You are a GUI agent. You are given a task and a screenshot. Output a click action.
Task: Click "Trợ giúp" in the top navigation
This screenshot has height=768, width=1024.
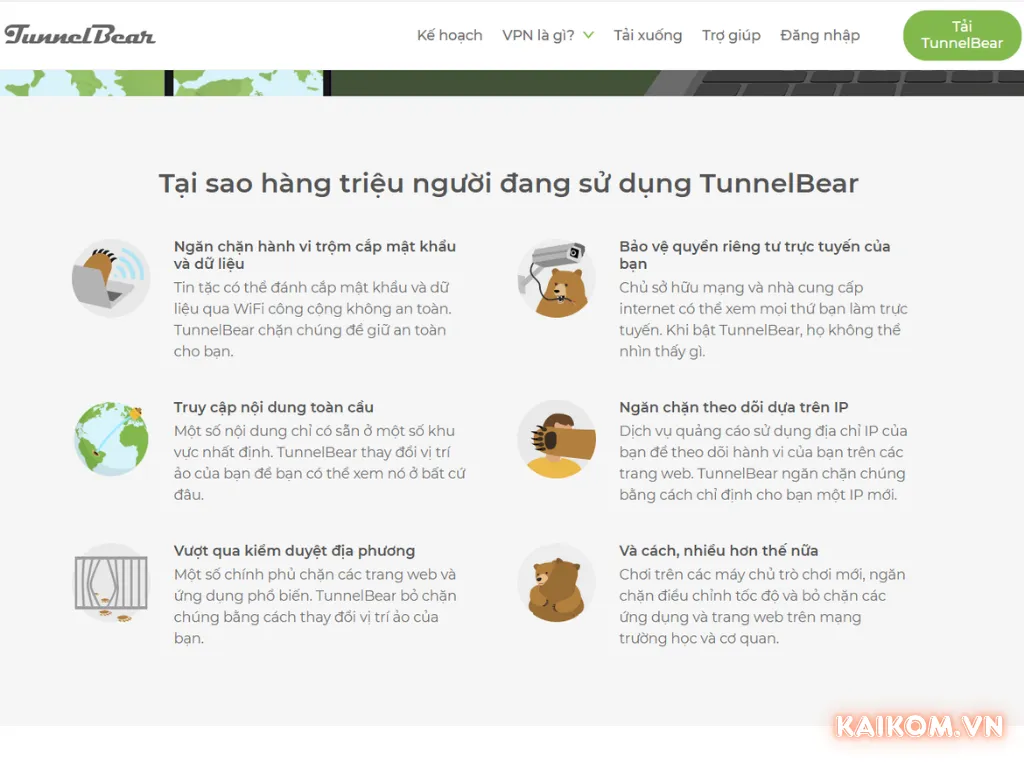pos(731,34)
